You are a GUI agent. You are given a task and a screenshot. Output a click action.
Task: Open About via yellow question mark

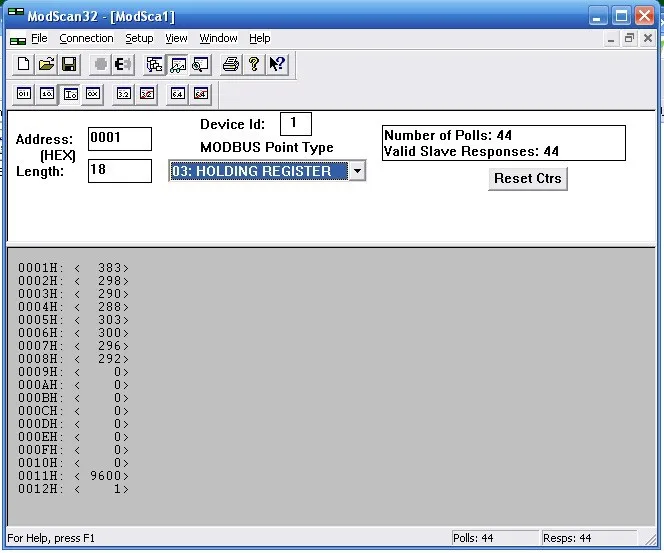point(254,64)
